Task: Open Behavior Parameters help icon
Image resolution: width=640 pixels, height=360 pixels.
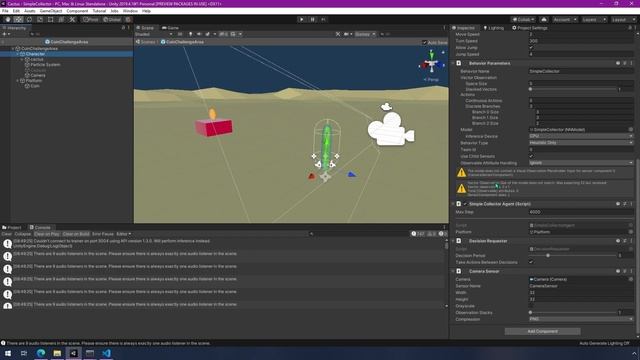Action: pyautogui.click(x=618, y=63)
